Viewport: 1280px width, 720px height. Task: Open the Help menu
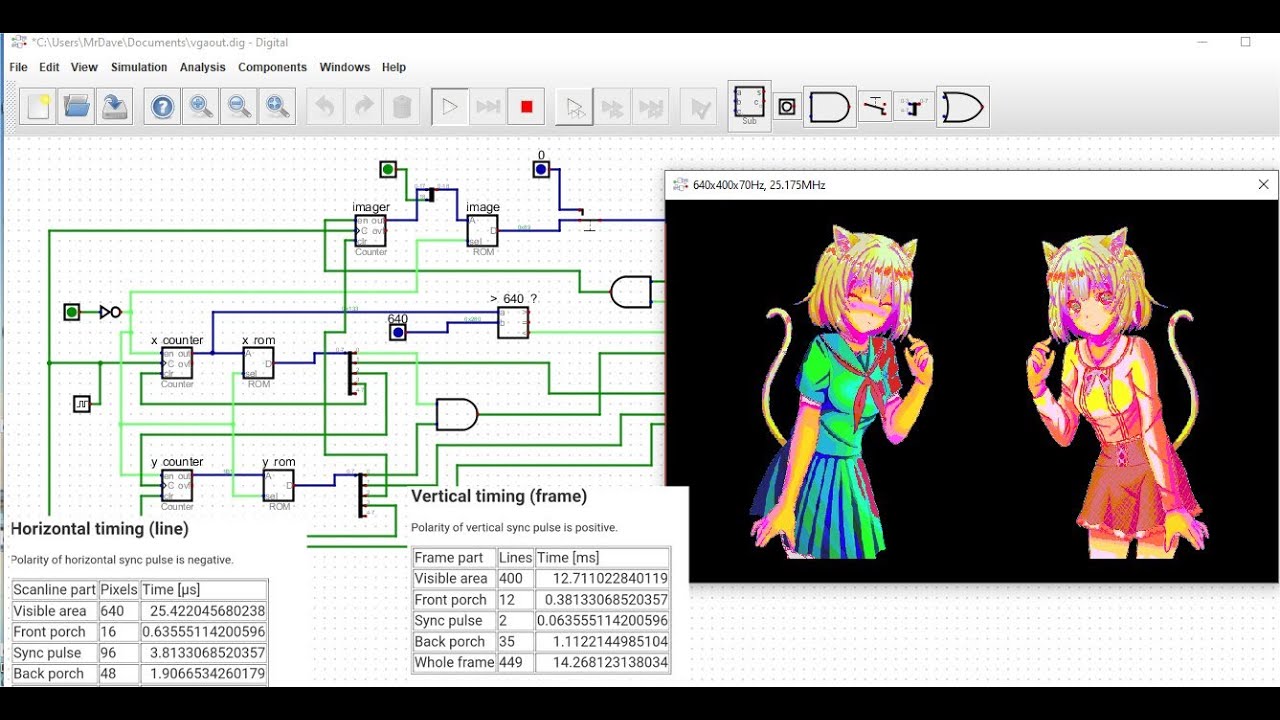coord(394,67)
